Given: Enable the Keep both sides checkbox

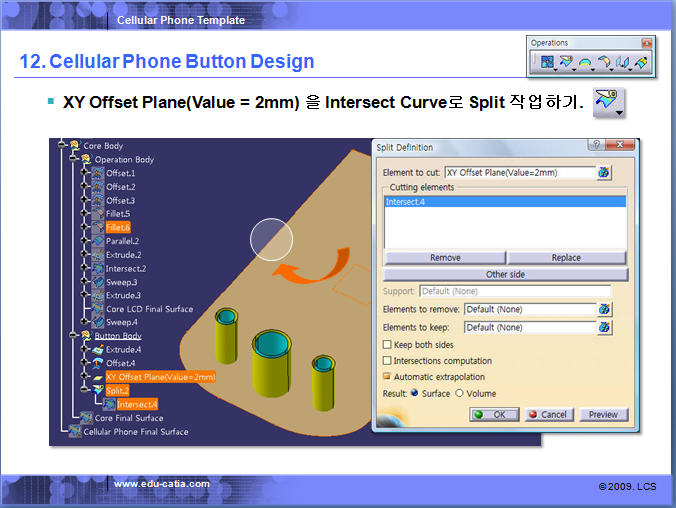Looking at the screenshot, I should tap(387, 344).
